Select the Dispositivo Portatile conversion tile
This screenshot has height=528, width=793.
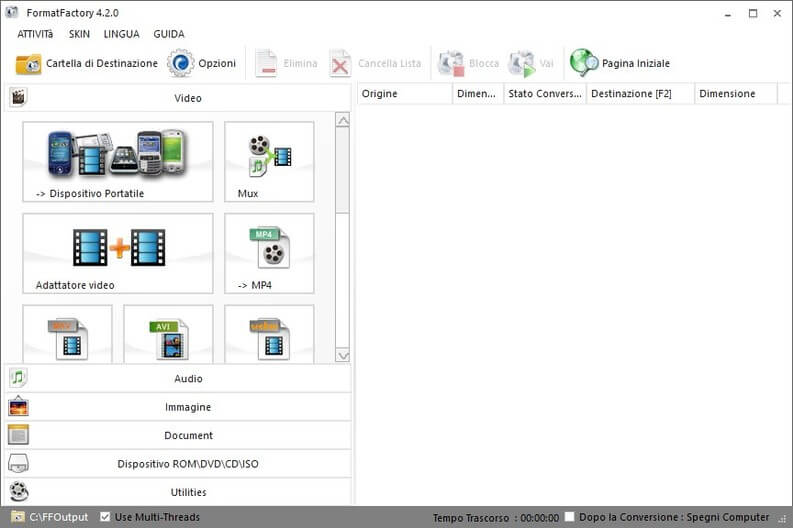(x=118, y=162)
